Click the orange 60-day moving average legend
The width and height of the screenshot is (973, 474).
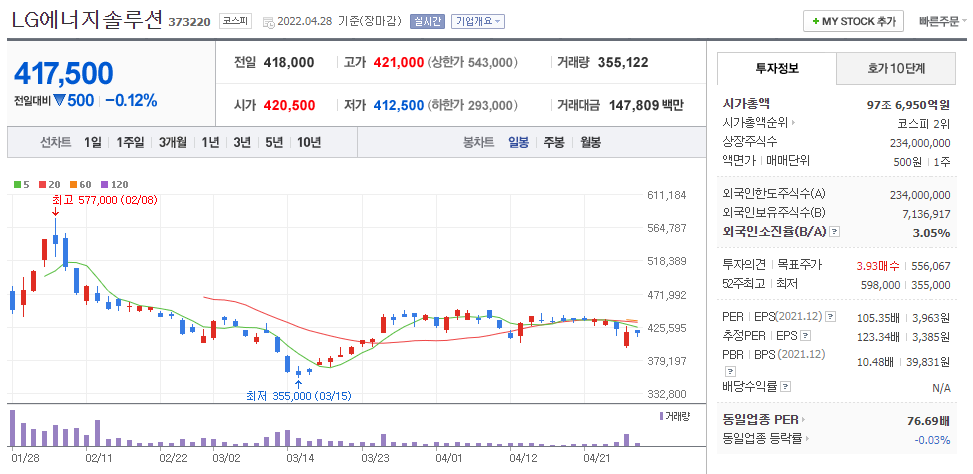pos(81,184)
